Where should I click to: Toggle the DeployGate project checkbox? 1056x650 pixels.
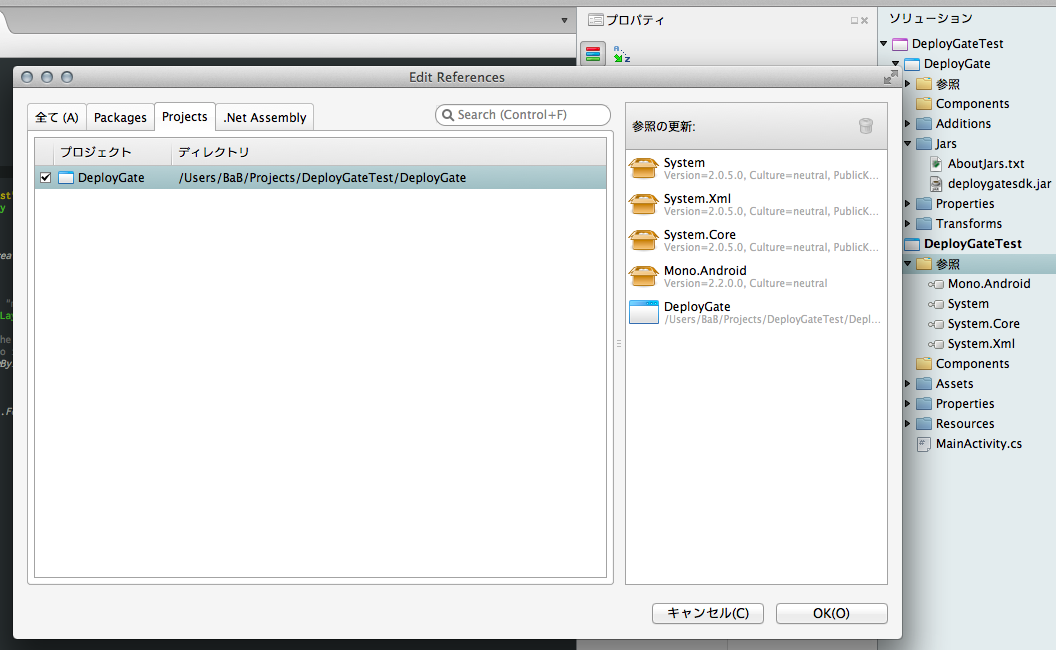[45, 178]
